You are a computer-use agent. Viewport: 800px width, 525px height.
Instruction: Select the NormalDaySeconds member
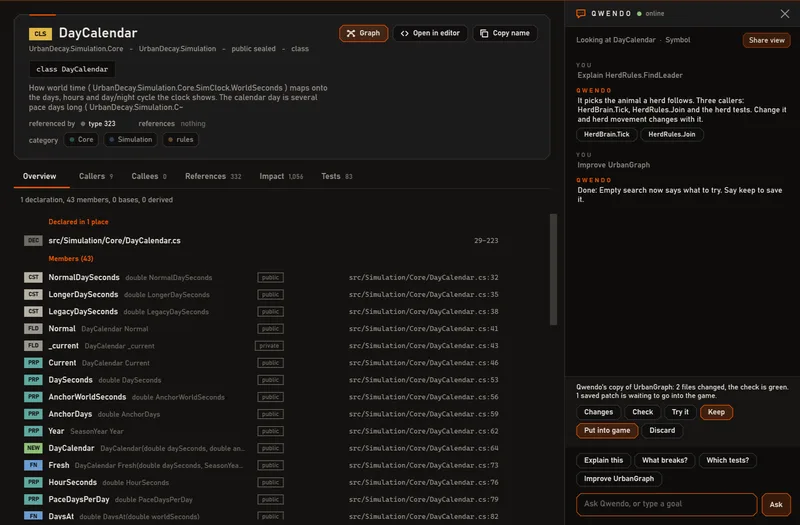(x=84, y=278)
